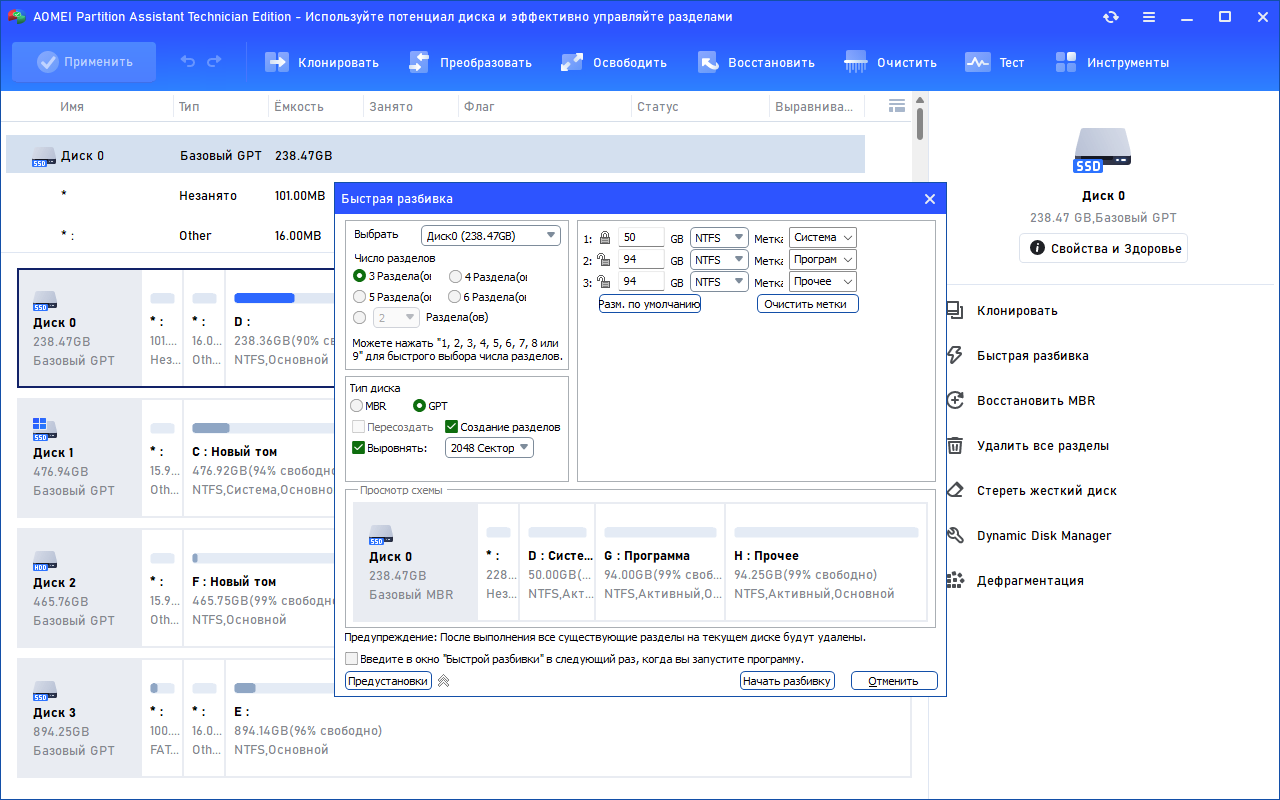Image resolution: width=1280 pixels, height=800 pixels.
Task: Click the Отменить cancel button
Action: (894, 681)
